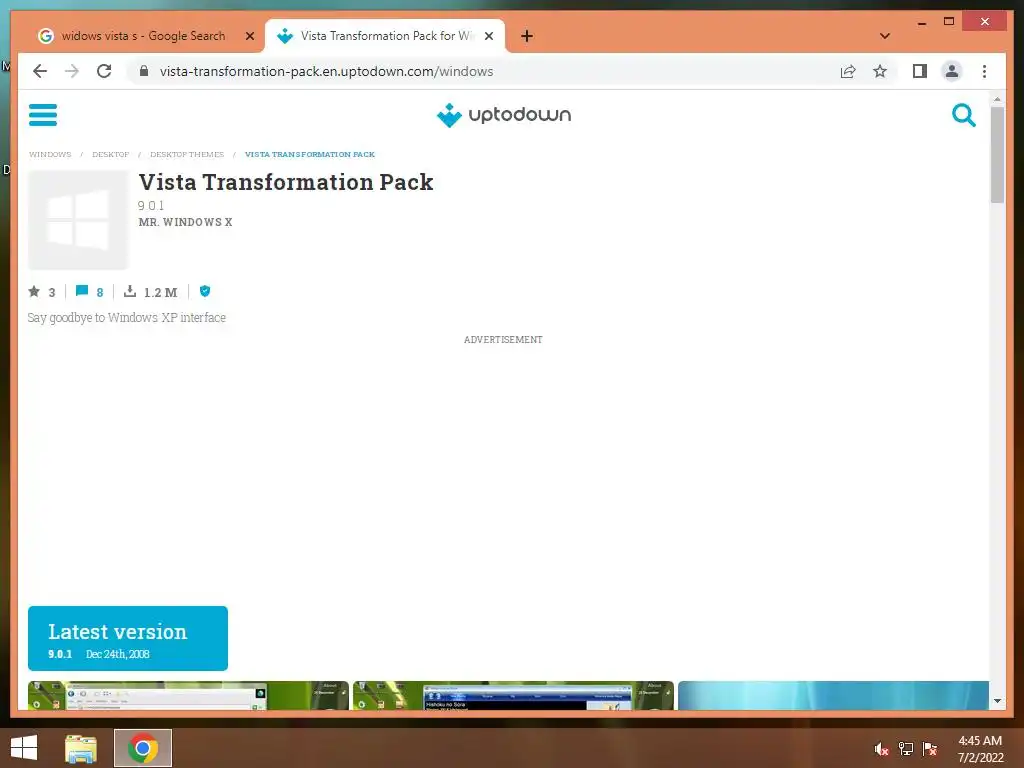Click the browser forward arrow
1024x768 pixels.
[72, 71]
